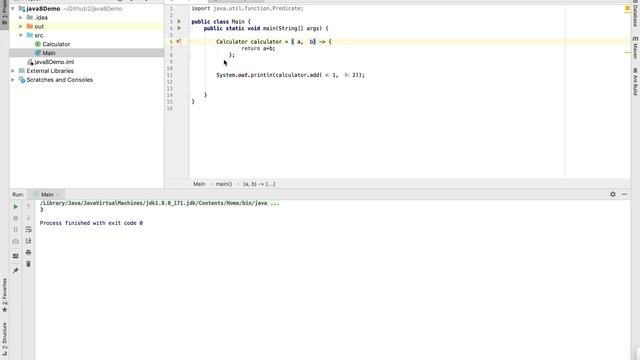Click the Dump Threads camera icon
The height and width of the screenshot is (360, 640).
point(16,241)
